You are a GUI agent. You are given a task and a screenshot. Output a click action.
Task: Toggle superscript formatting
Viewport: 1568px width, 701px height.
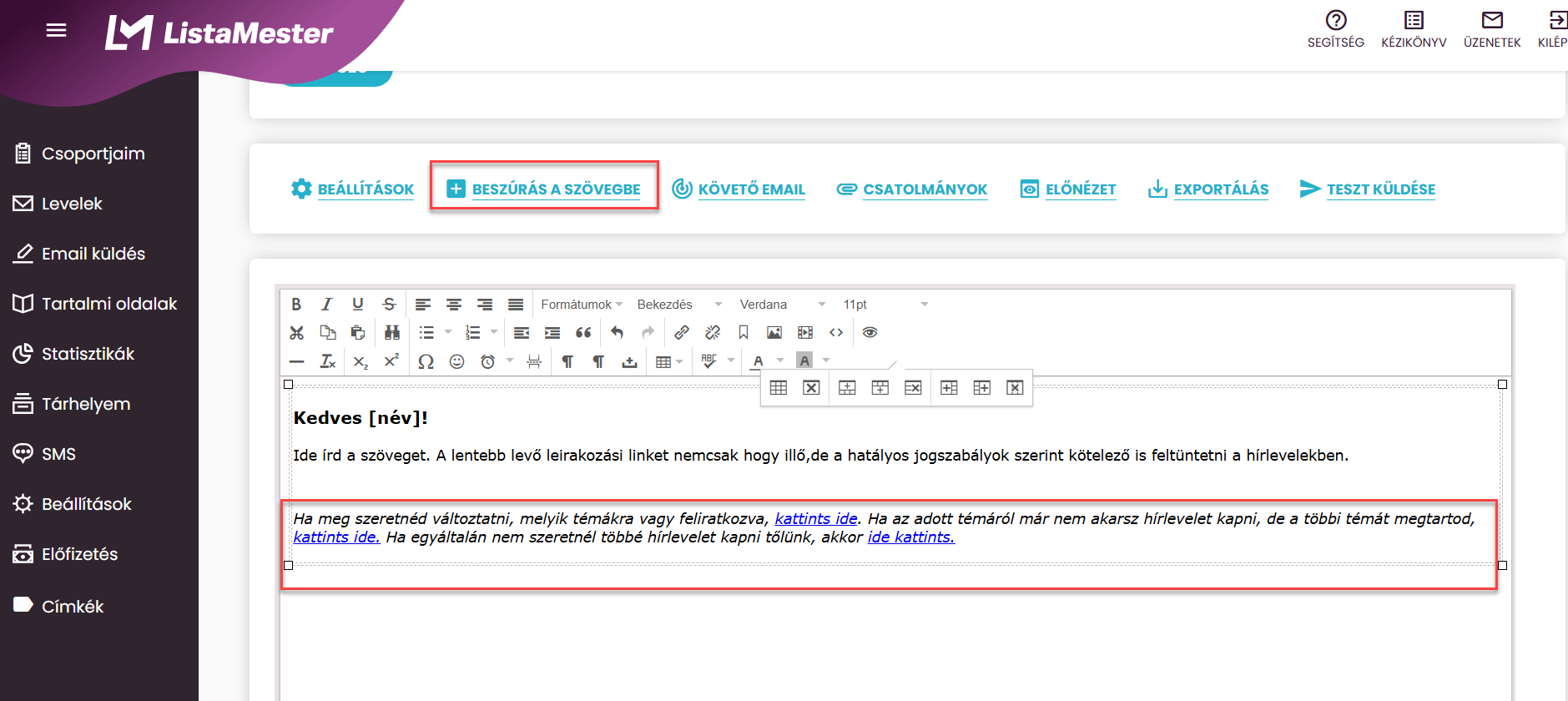click(391, 361)
